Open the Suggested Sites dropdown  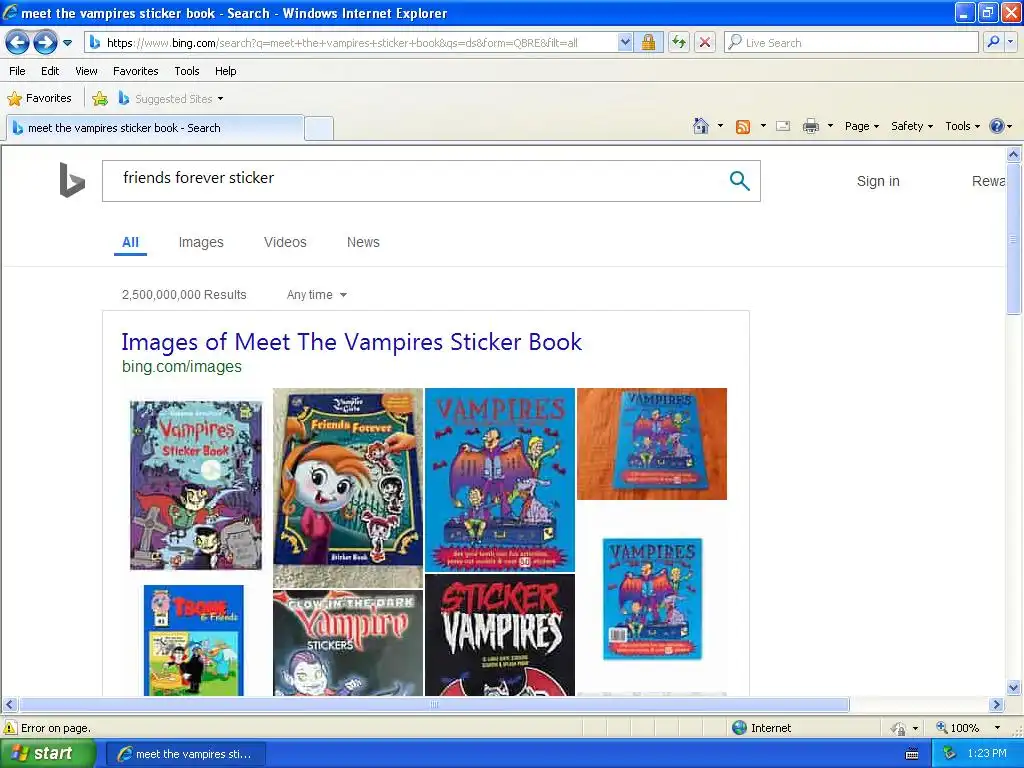point(172,99)
